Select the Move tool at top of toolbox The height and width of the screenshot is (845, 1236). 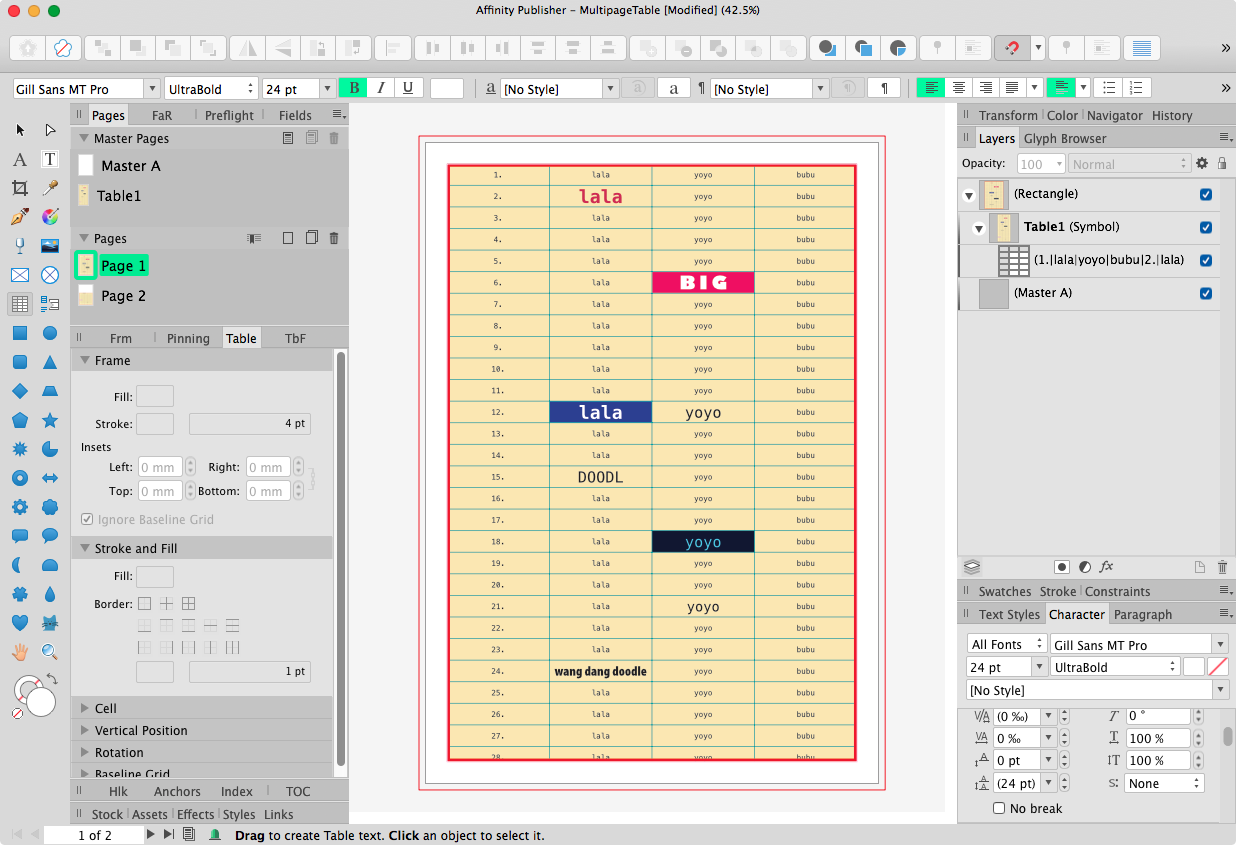[x=20, y=129]
